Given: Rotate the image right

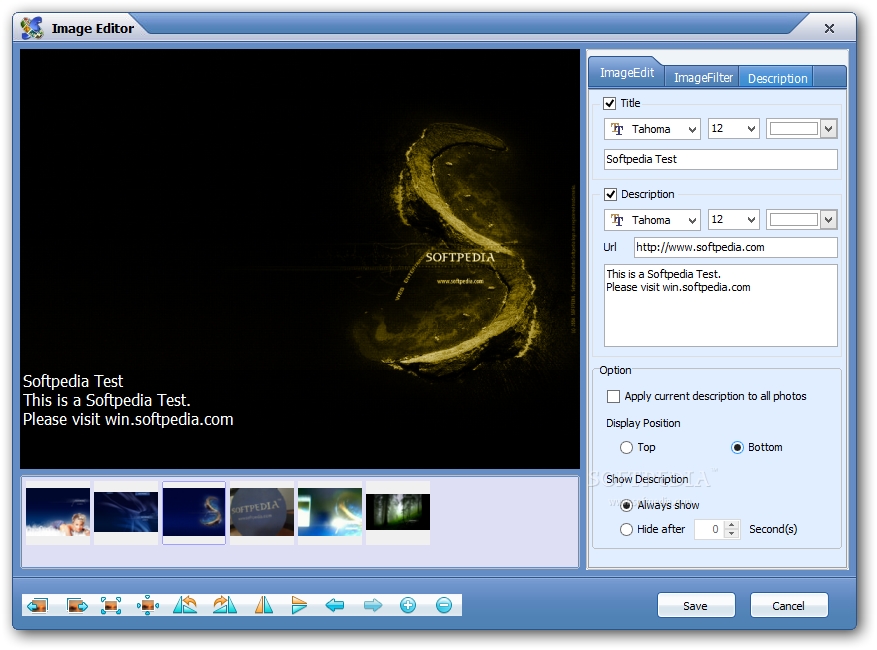Looking at the screenshot, I should click(225, 605).
